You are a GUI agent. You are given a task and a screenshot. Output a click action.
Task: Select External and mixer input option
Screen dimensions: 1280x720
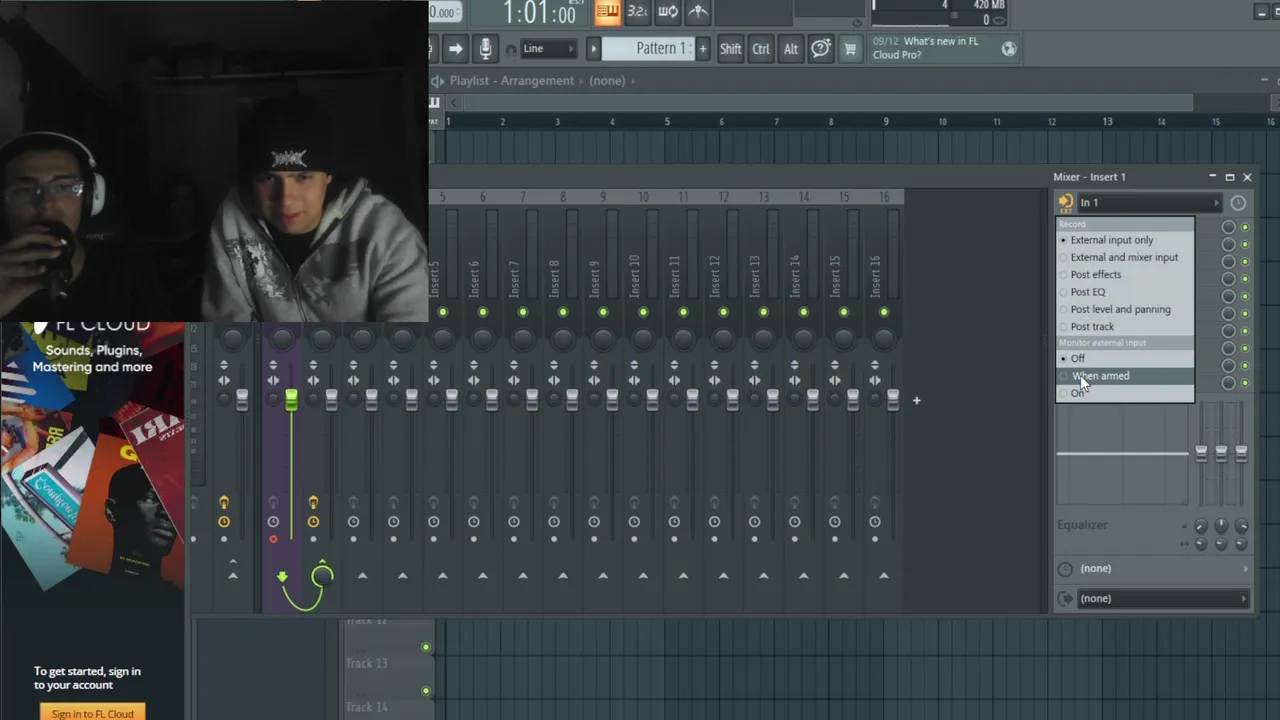point(1124,257)
